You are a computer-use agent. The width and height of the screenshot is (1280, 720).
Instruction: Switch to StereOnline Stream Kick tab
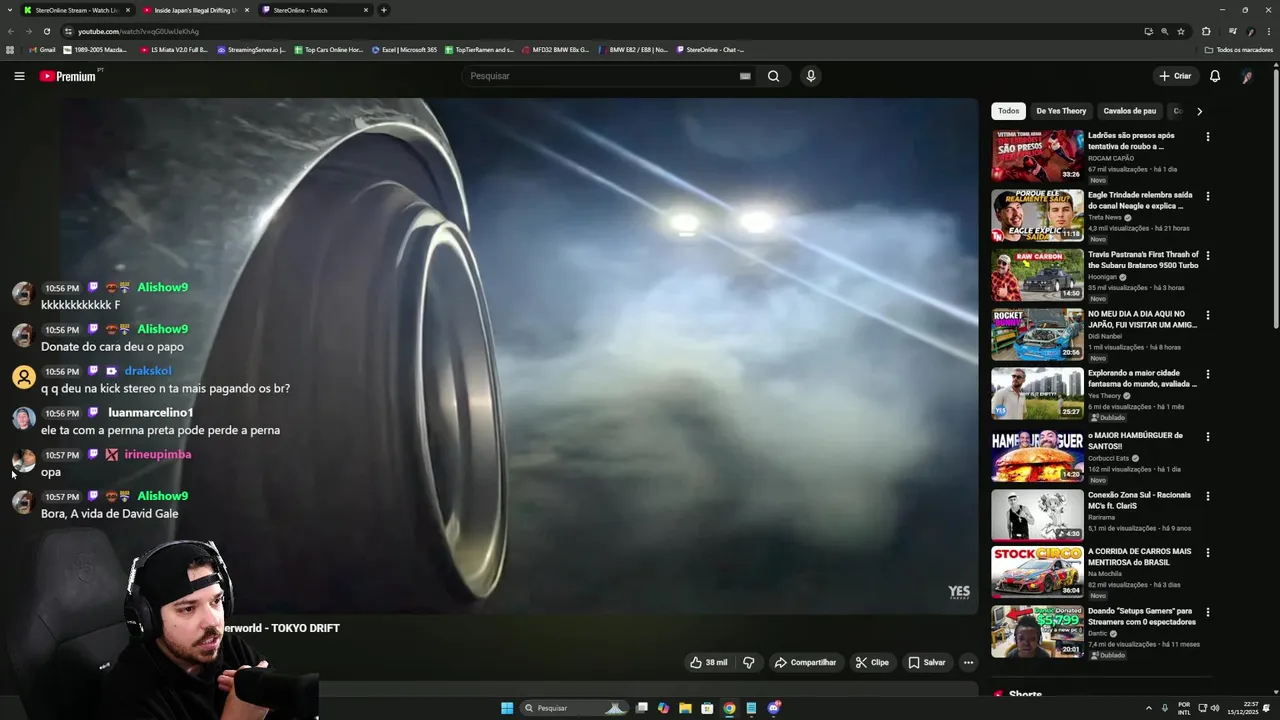tap(77, 10)
